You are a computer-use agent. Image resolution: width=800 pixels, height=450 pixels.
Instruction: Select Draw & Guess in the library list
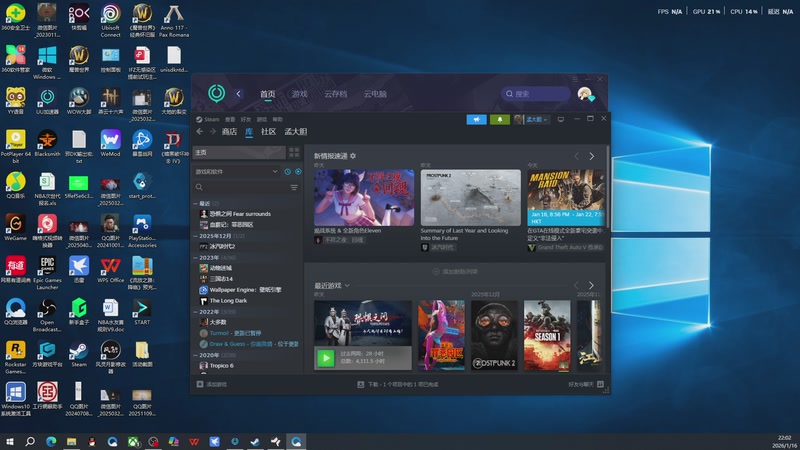pyautogui.click(x=249, y=344)
